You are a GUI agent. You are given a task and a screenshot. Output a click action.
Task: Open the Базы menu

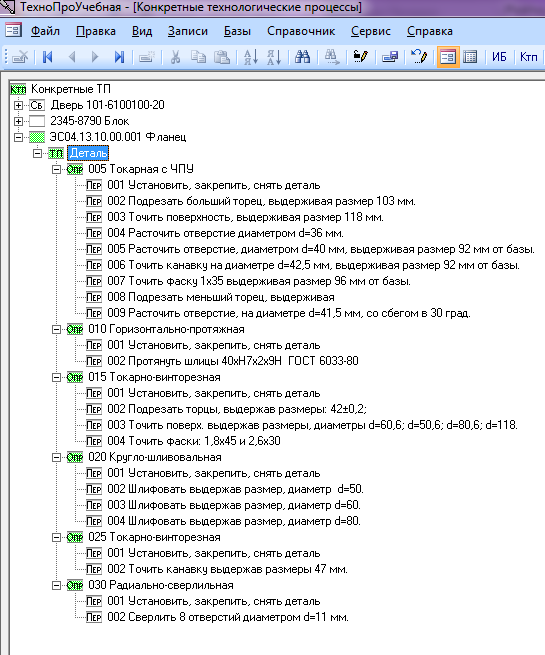(237, 31)
